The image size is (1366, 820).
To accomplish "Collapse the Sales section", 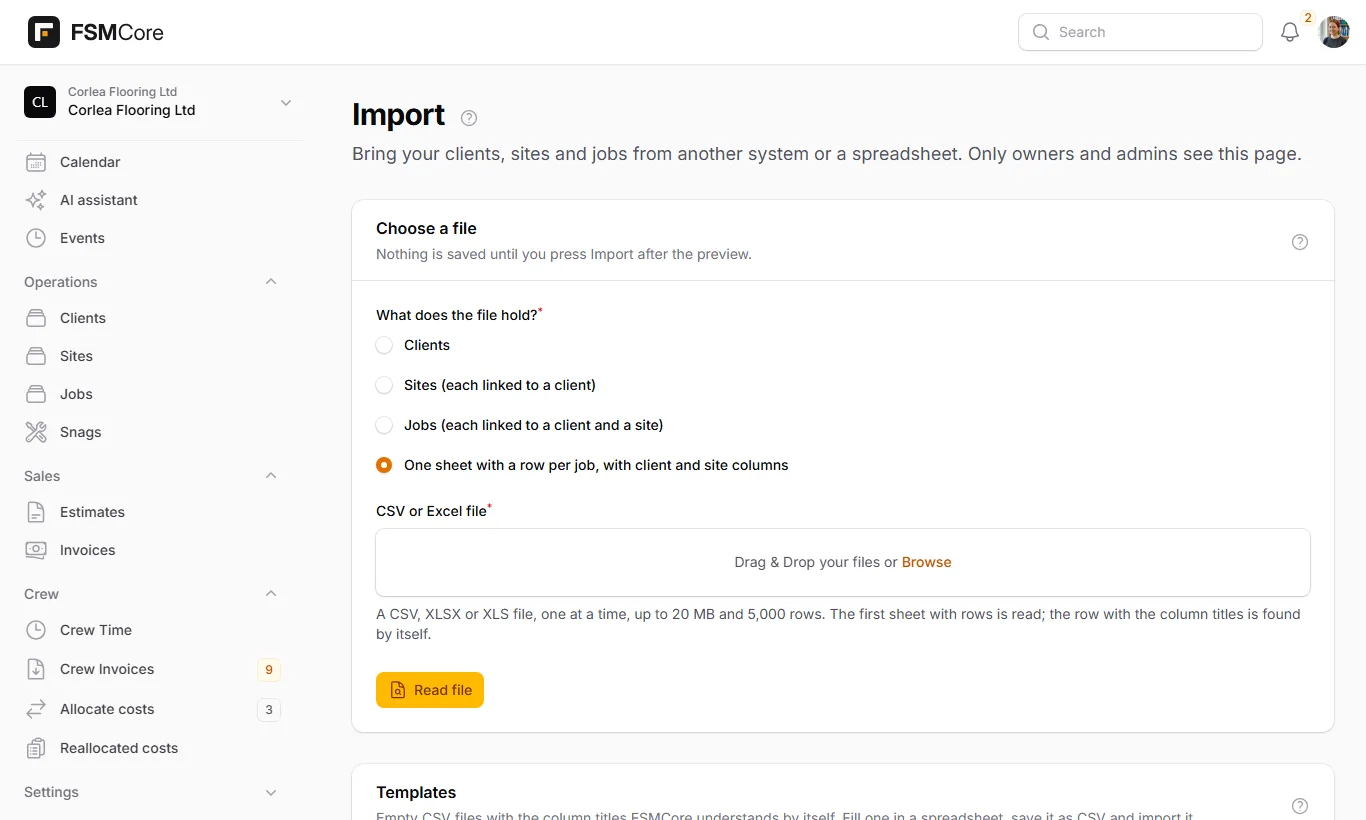I will [x=271, y=476].
